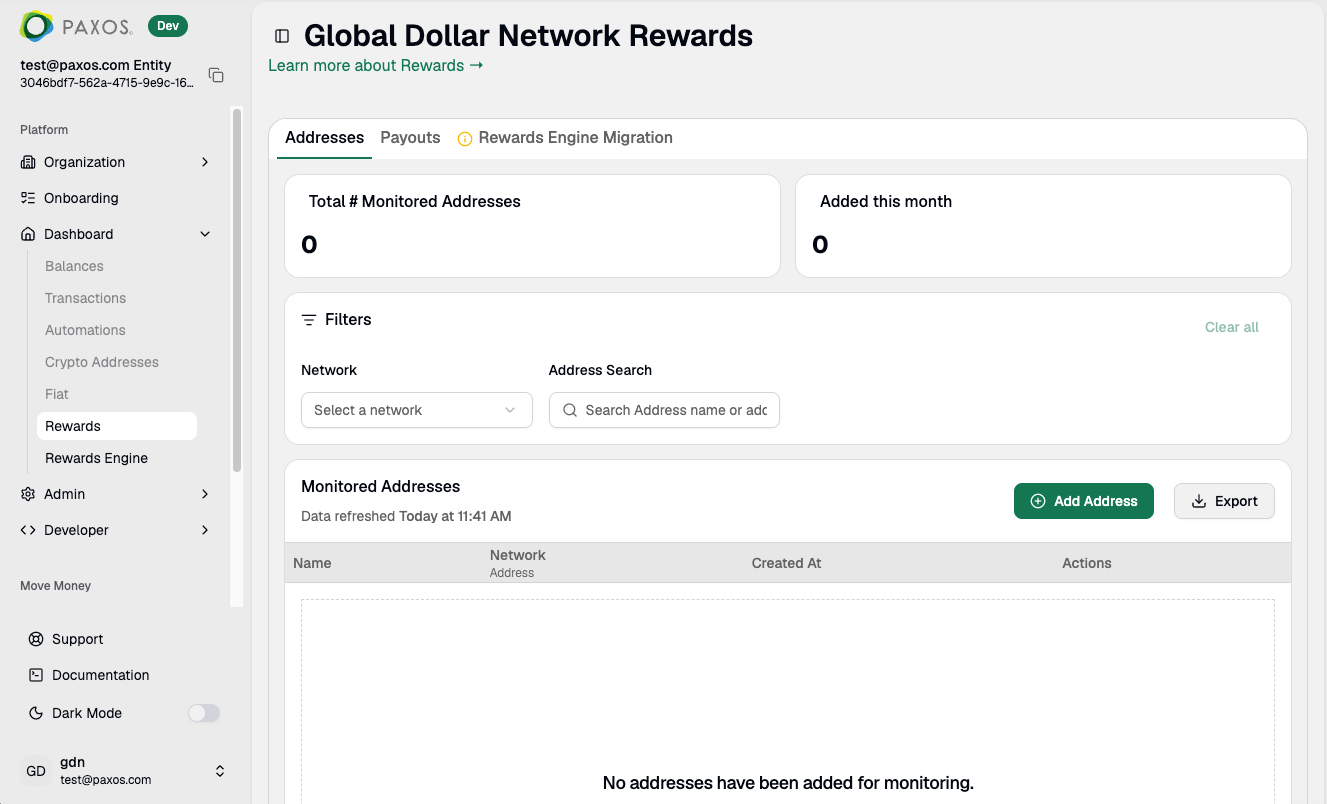This screenshot has height=804, width=1327.
Task: Click the Dashboard home icon
Action: [28, 234]
